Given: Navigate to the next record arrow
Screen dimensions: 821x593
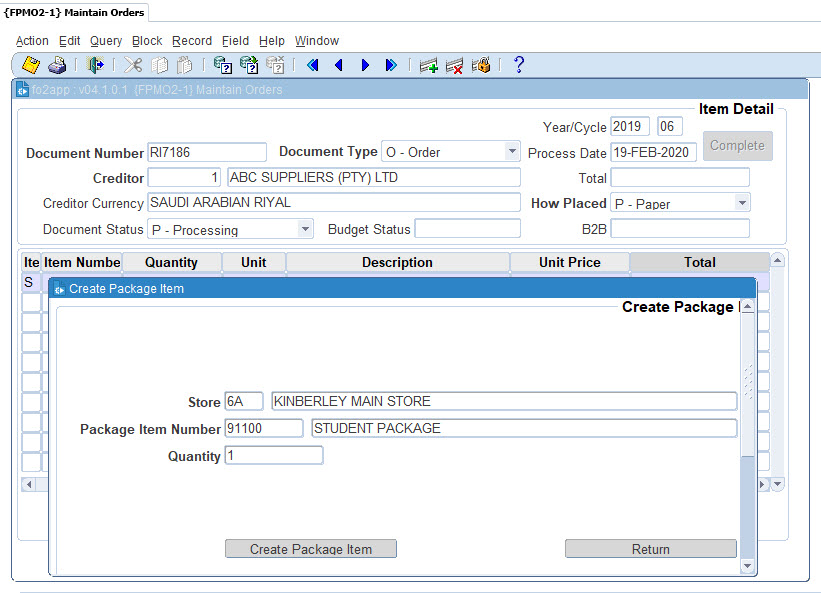Looking at the screenshot, I should tap(365, 64).
